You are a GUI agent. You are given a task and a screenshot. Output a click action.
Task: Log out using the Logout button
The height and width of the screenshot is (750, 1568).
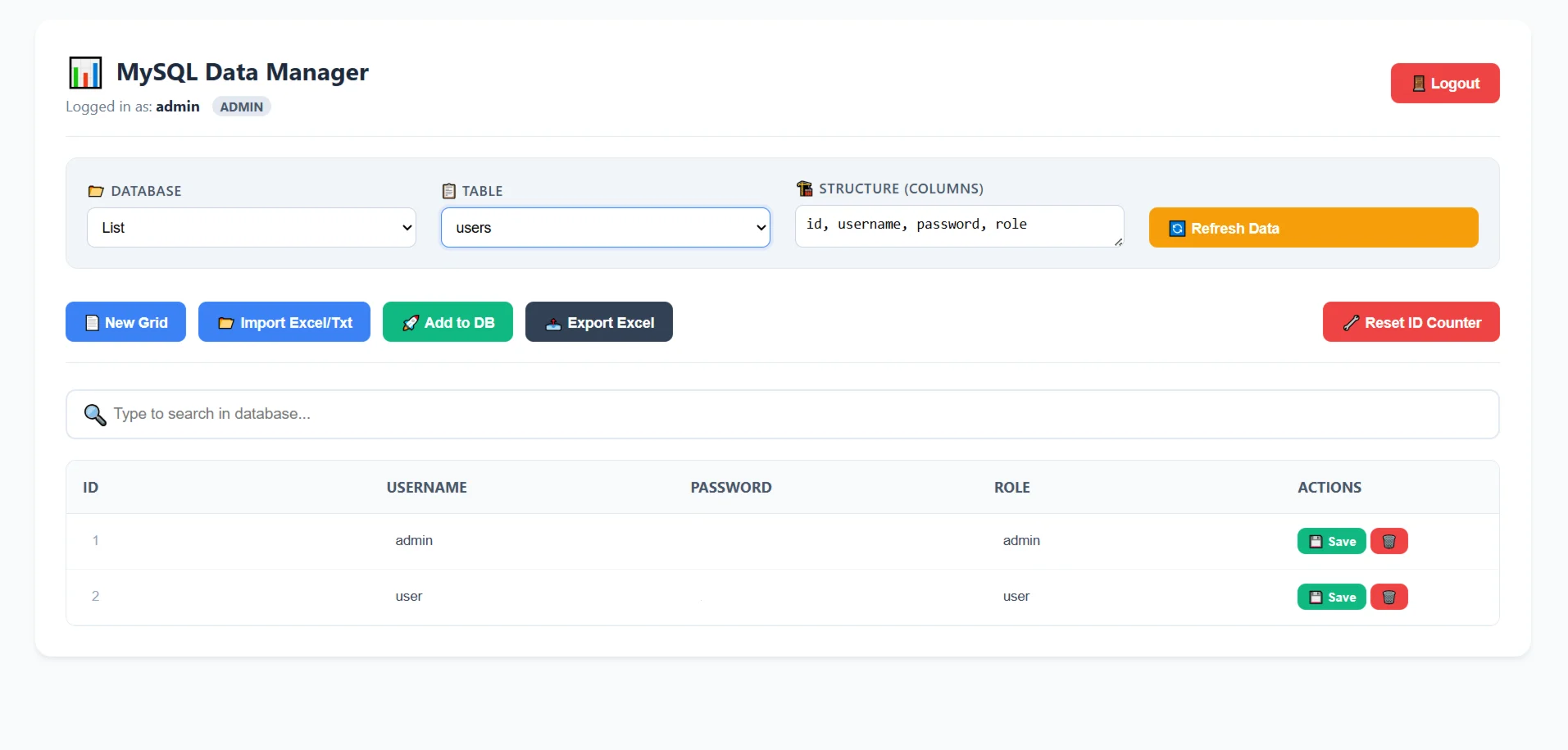1444,84
